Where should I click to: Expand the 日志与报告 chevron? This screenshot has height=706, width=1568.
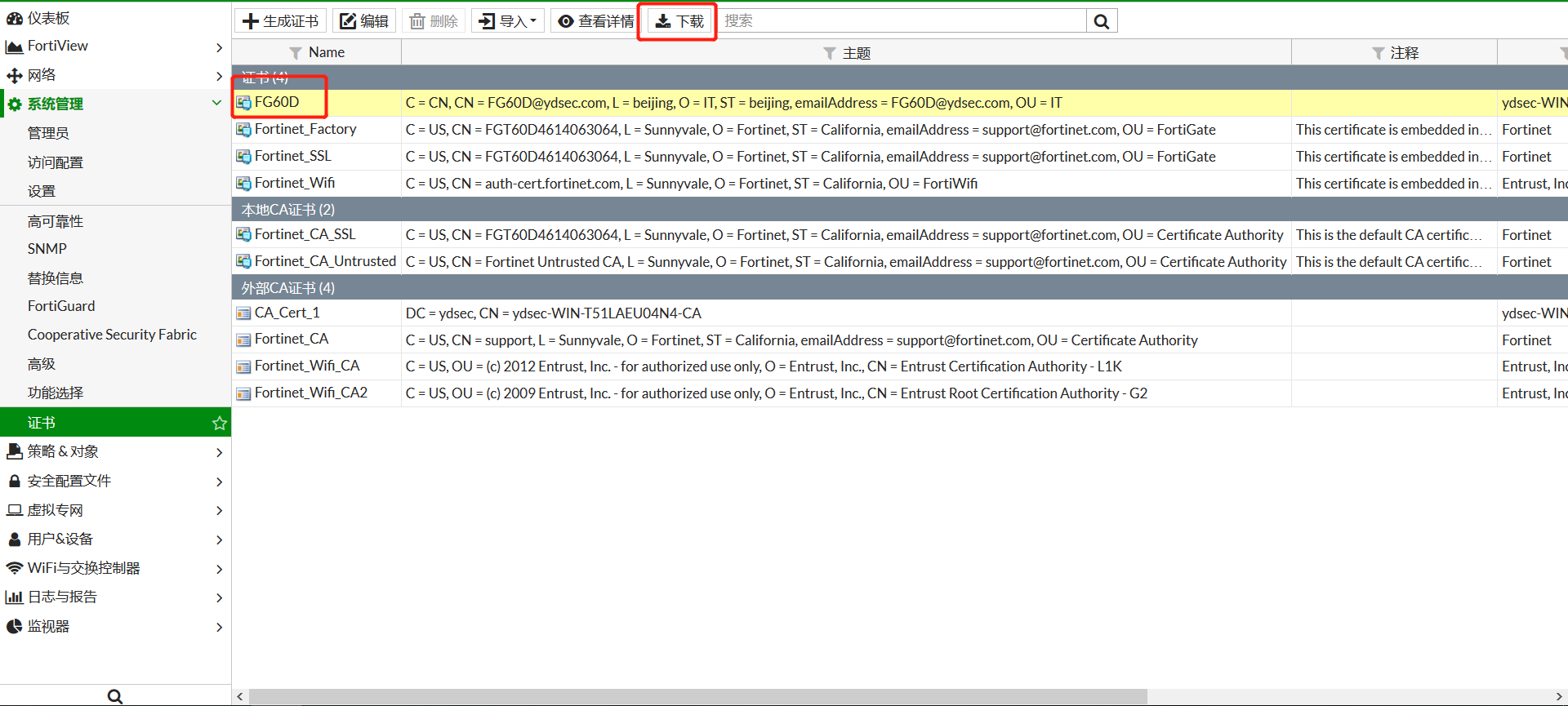click(219, 598)
